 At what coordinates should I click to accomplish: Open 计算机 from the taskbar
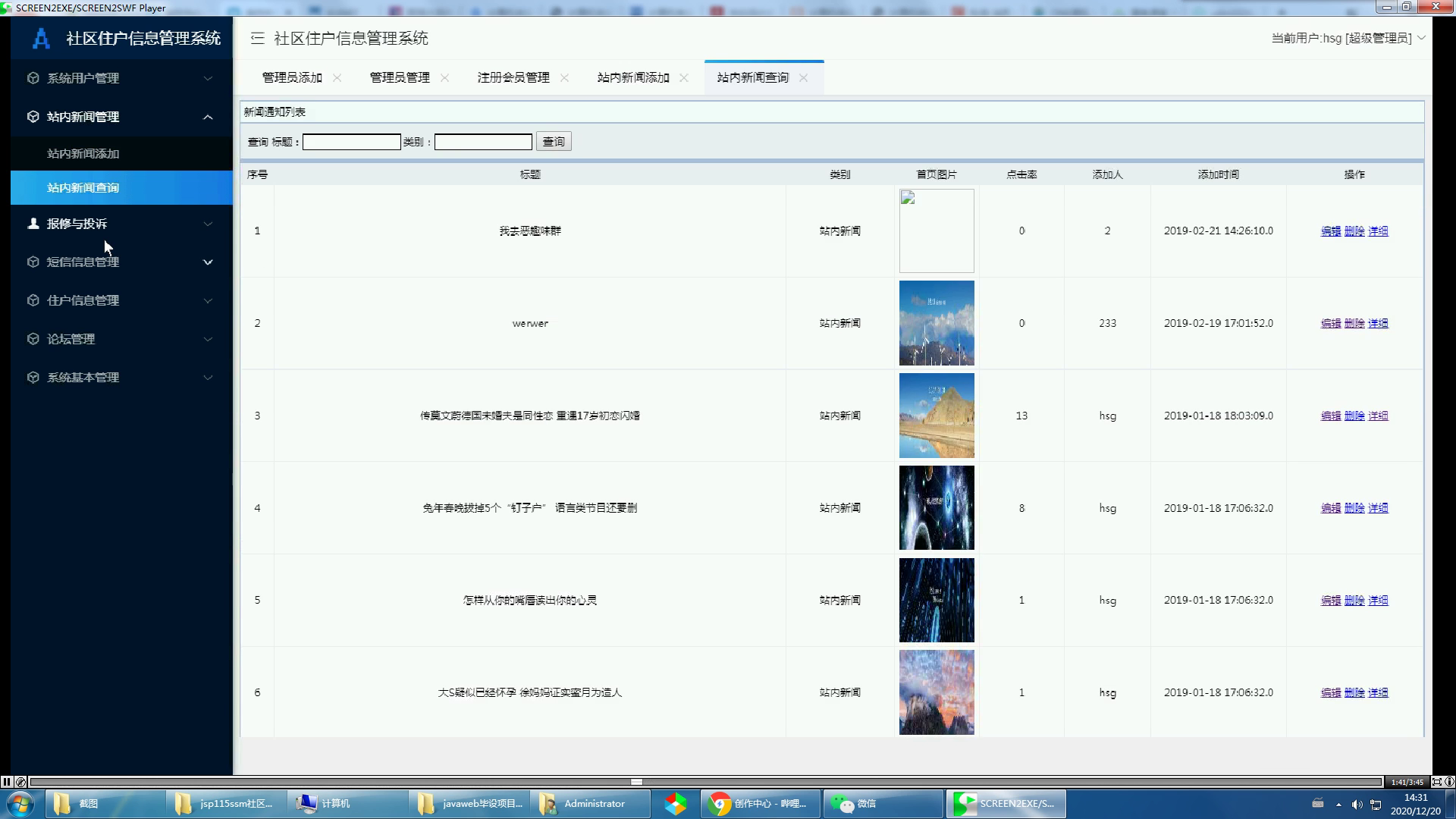(347, 804)
